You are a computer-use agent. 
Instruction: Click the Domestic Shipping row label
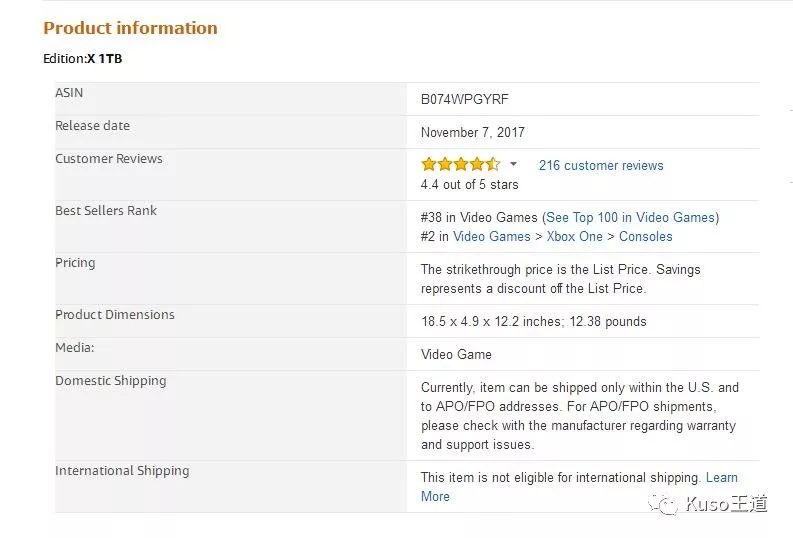110,381
